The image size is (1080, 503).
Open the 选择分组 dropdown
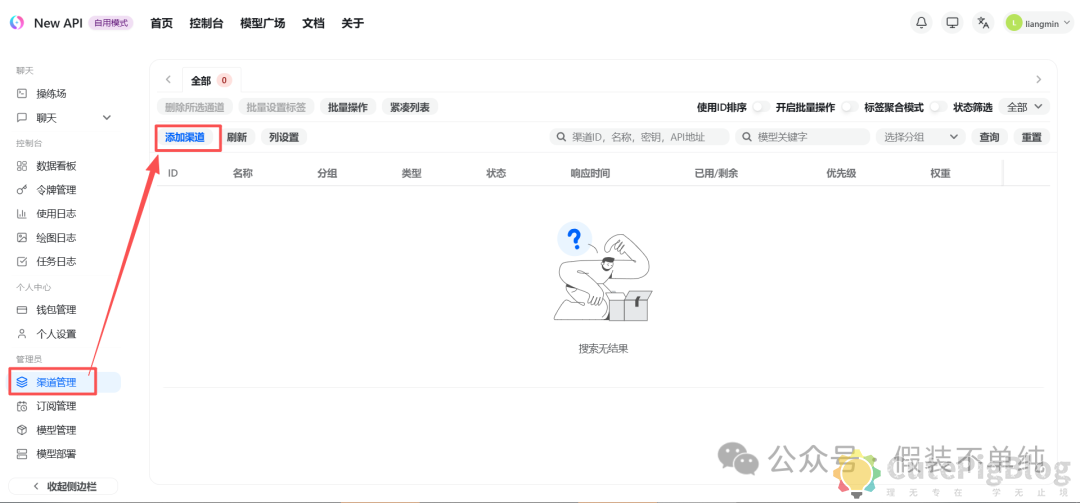click(x=920, y=137)
